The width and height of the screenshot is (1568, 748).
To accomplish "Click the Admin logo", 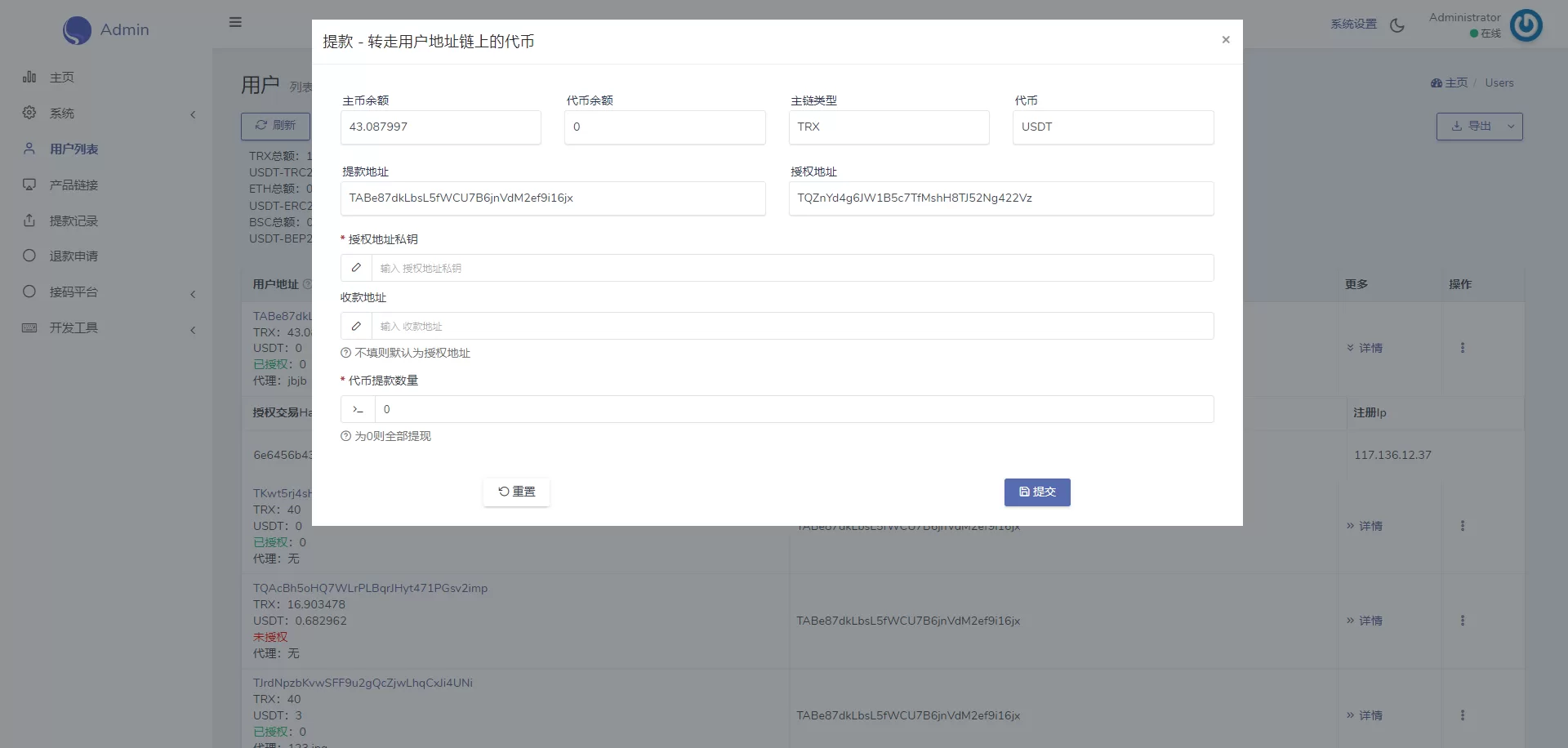I will 106,30.
